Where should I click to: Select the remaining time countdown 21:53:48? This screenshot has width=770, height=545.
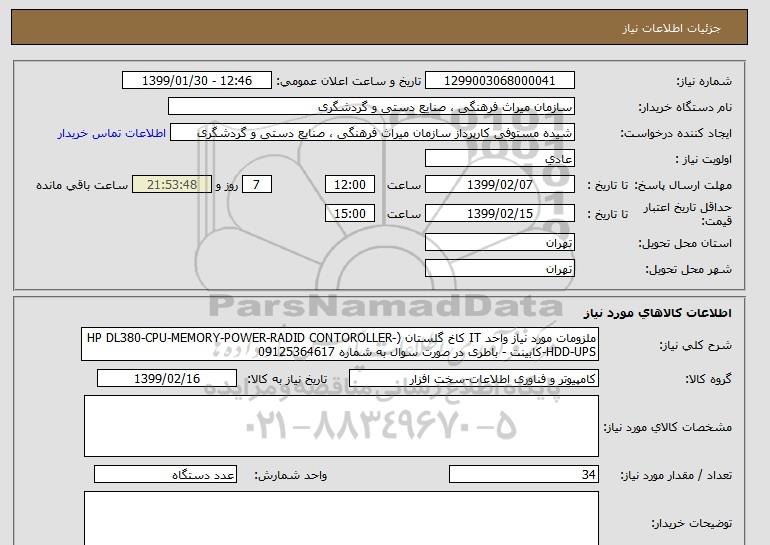pyautogui.click(x=172, y=185)
